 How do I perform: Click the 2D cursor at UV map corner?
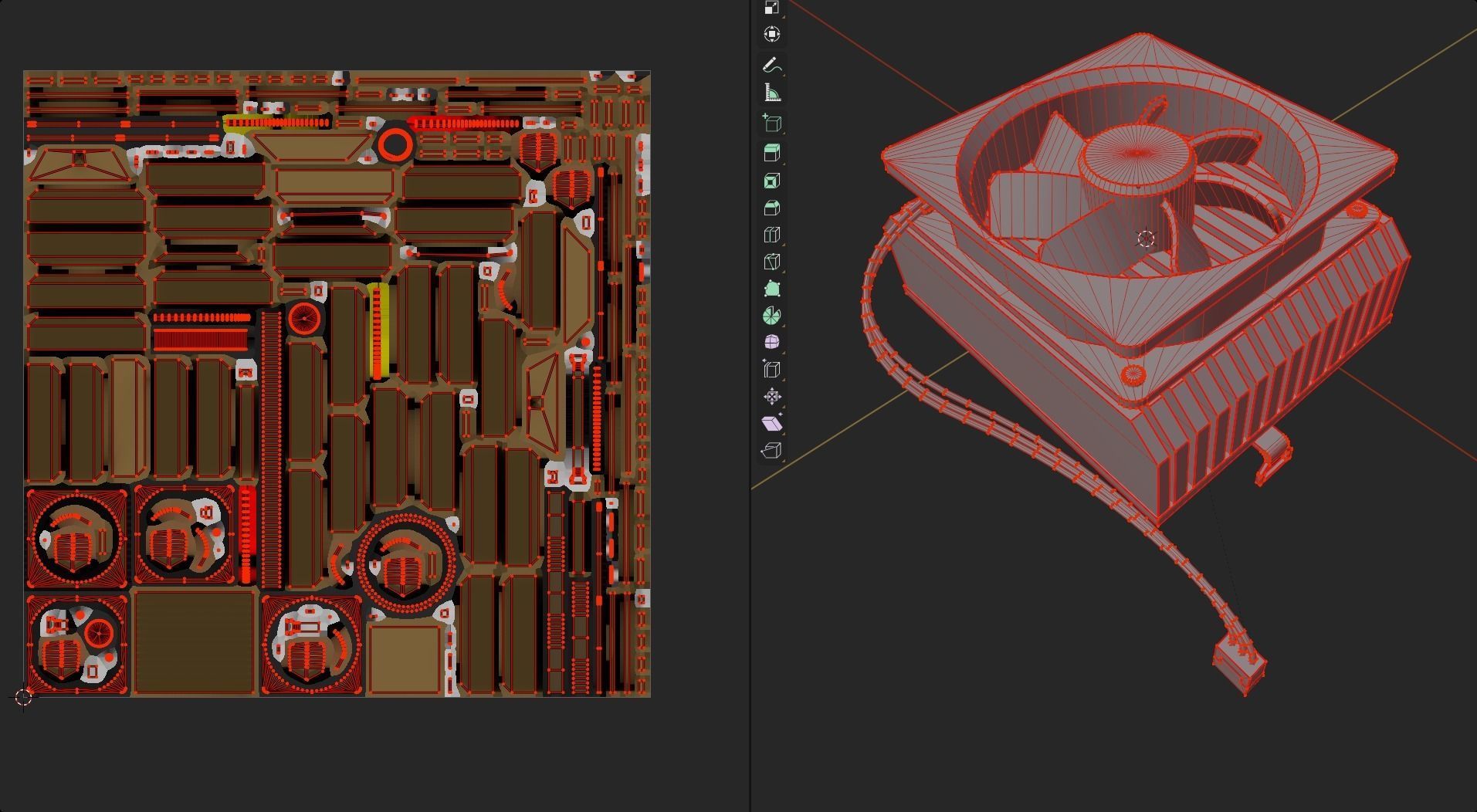[23, 698]
